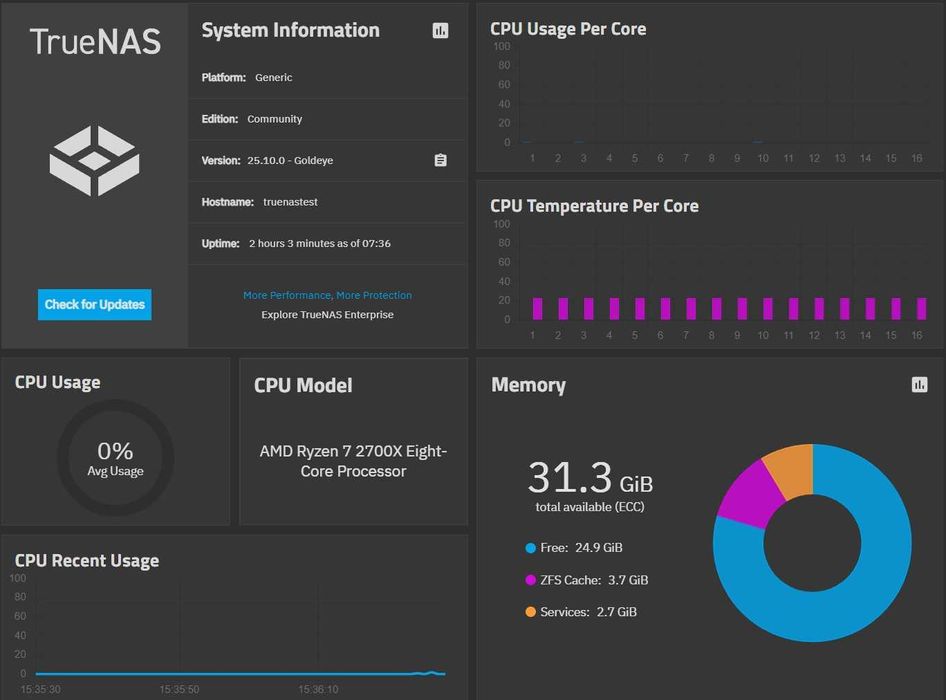Copy version info with clipboard icon
The image size is (946, 700).
(x=440, y=161)
